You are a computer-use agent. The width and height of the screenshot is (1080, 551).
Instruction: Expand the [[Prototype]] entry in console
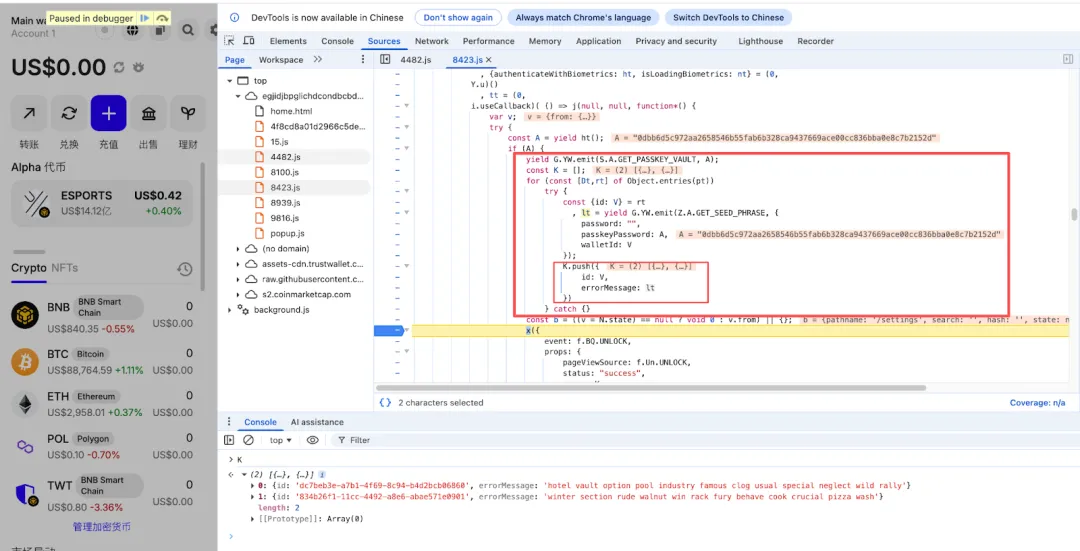253,519
